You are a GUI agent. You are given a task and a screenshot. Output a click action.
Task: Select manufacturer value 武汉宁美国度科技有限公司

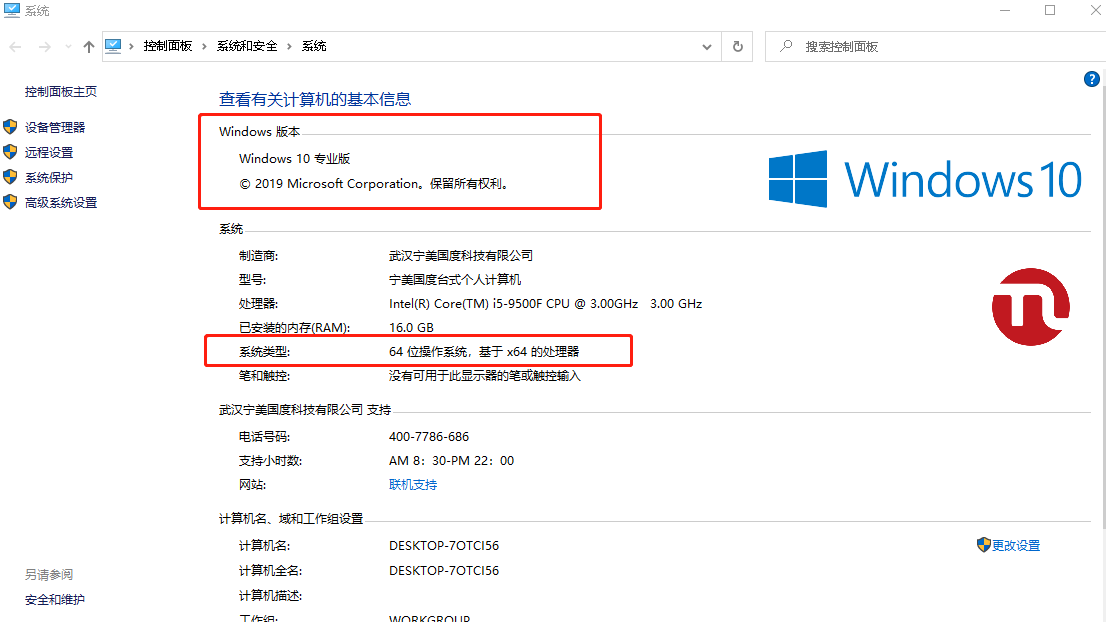coord(461,256)
